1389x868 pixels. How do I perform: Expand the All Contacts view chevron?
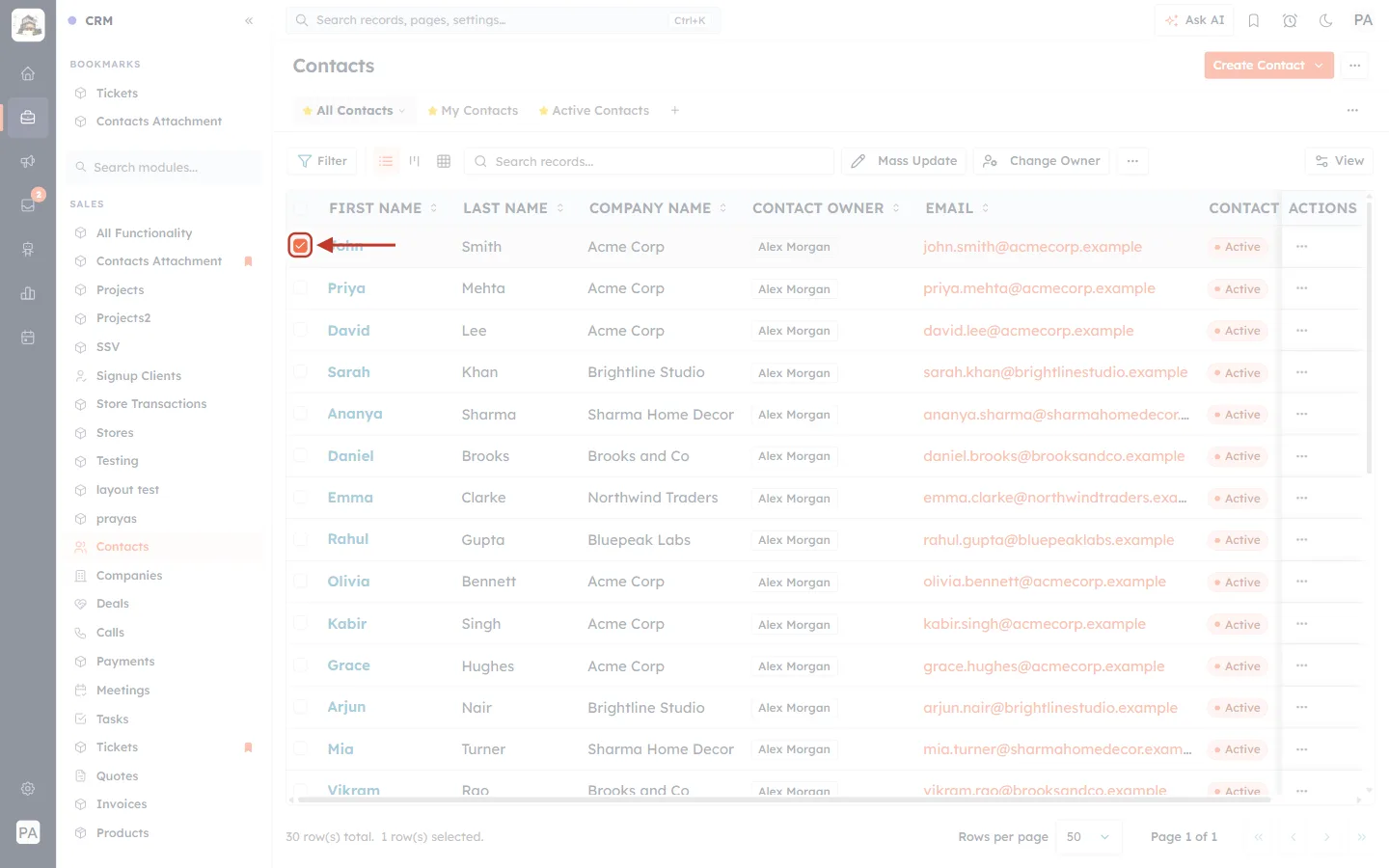(402, 111)
